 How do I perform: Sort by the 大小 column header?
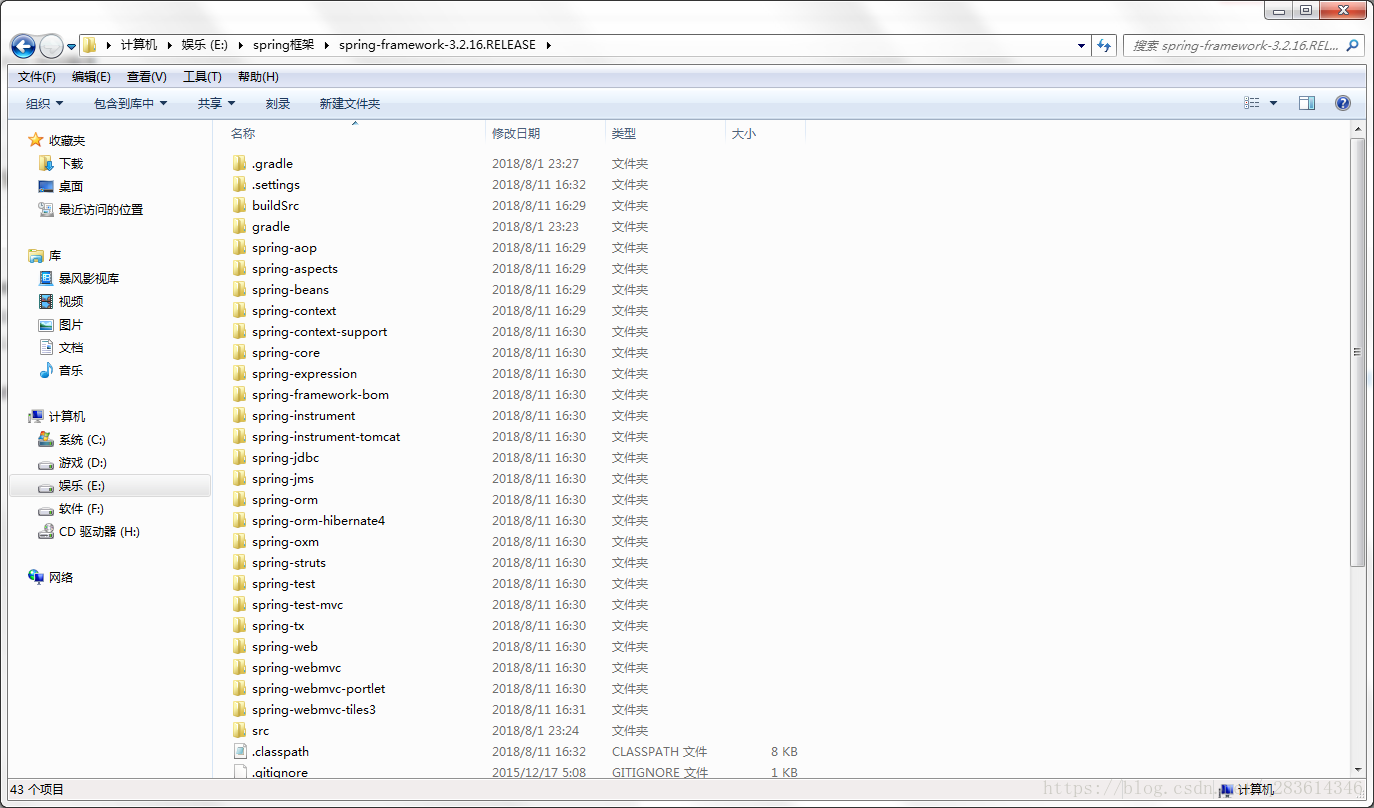tap(765, 133)
